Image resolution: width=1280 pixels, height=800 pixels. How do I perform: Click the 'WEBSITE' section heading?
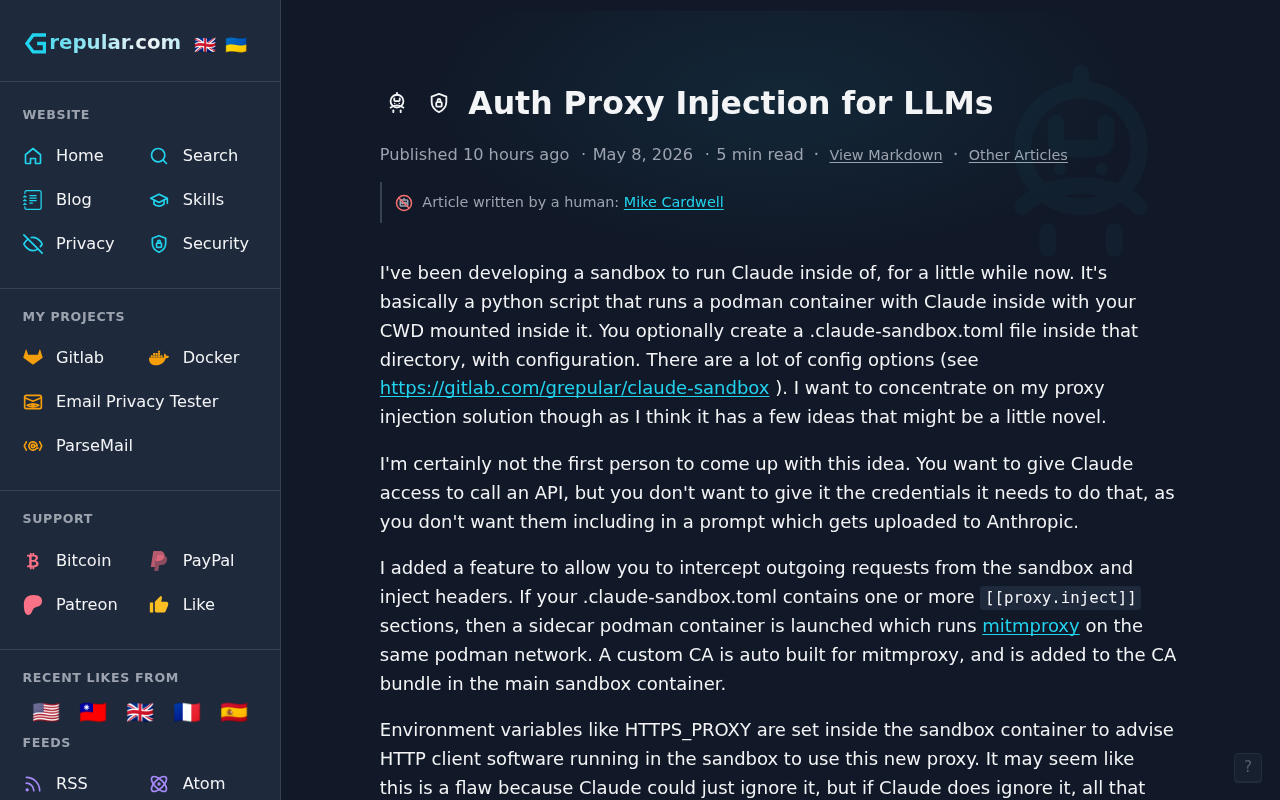click(x=56, y=115)
